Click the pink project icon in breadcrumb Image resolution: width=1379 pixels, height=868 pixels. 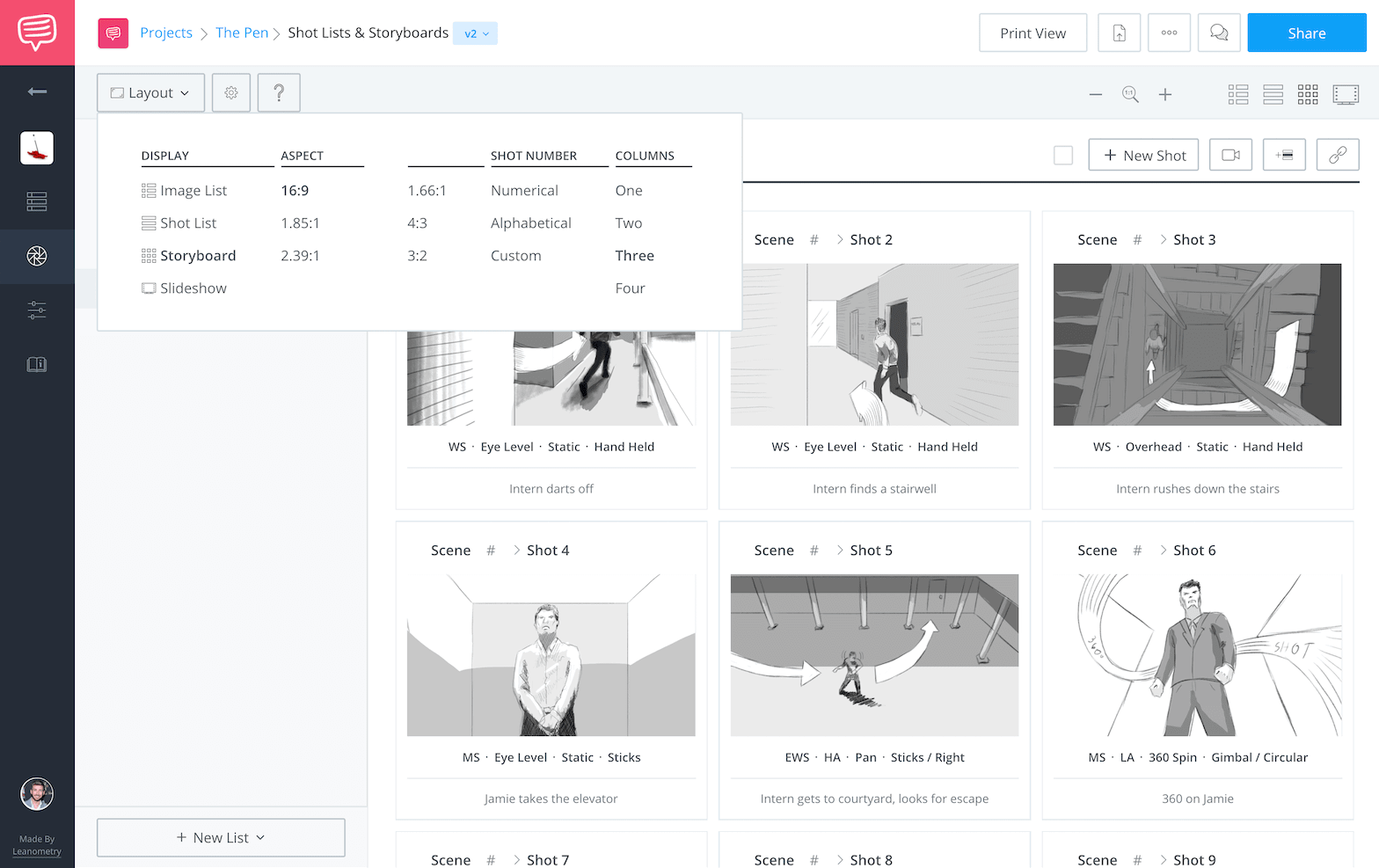pyautogui.click(x=113, y=33)
